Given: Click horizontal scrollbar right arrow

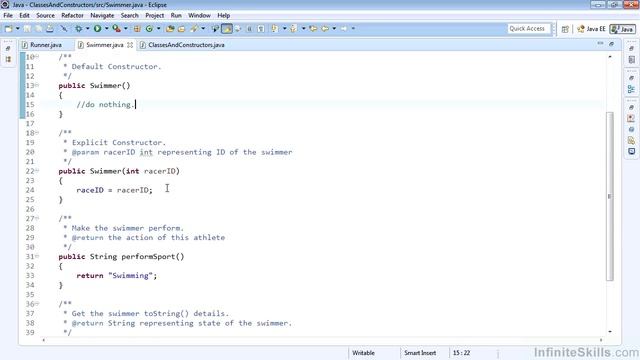Looking at the screenshot, I should [x=601, y=340].
